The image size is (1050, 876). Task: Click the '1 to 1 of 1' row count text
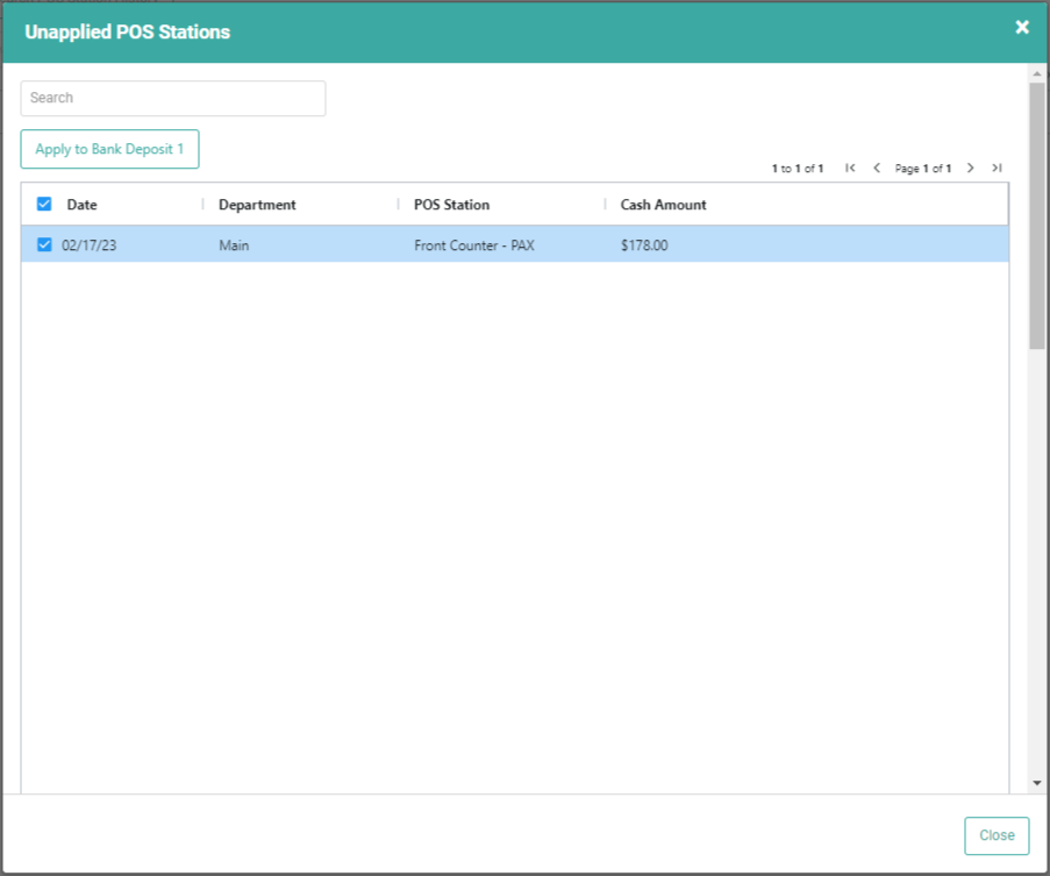798,168
